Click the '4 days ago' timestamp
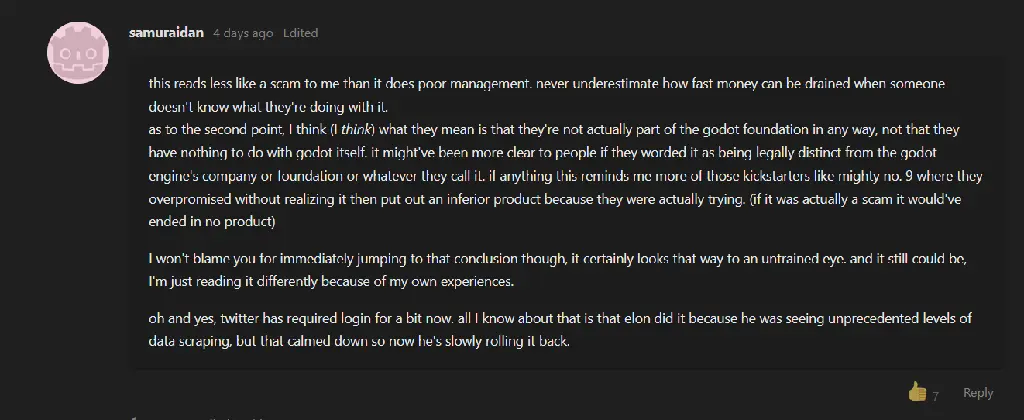 click(243, 33)
